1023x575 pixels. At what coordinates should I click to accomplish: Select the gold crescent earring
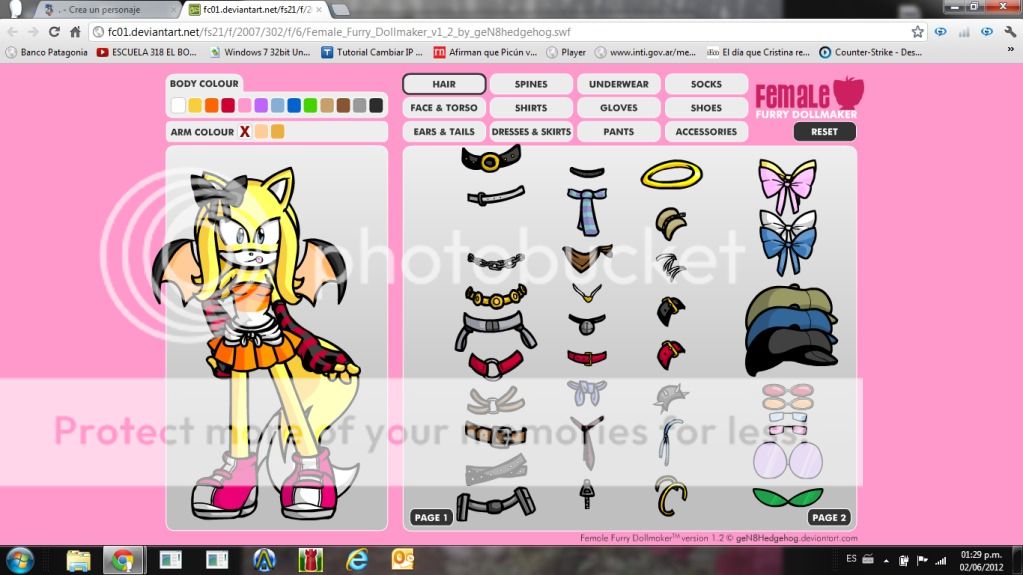(x=671, y=496)
